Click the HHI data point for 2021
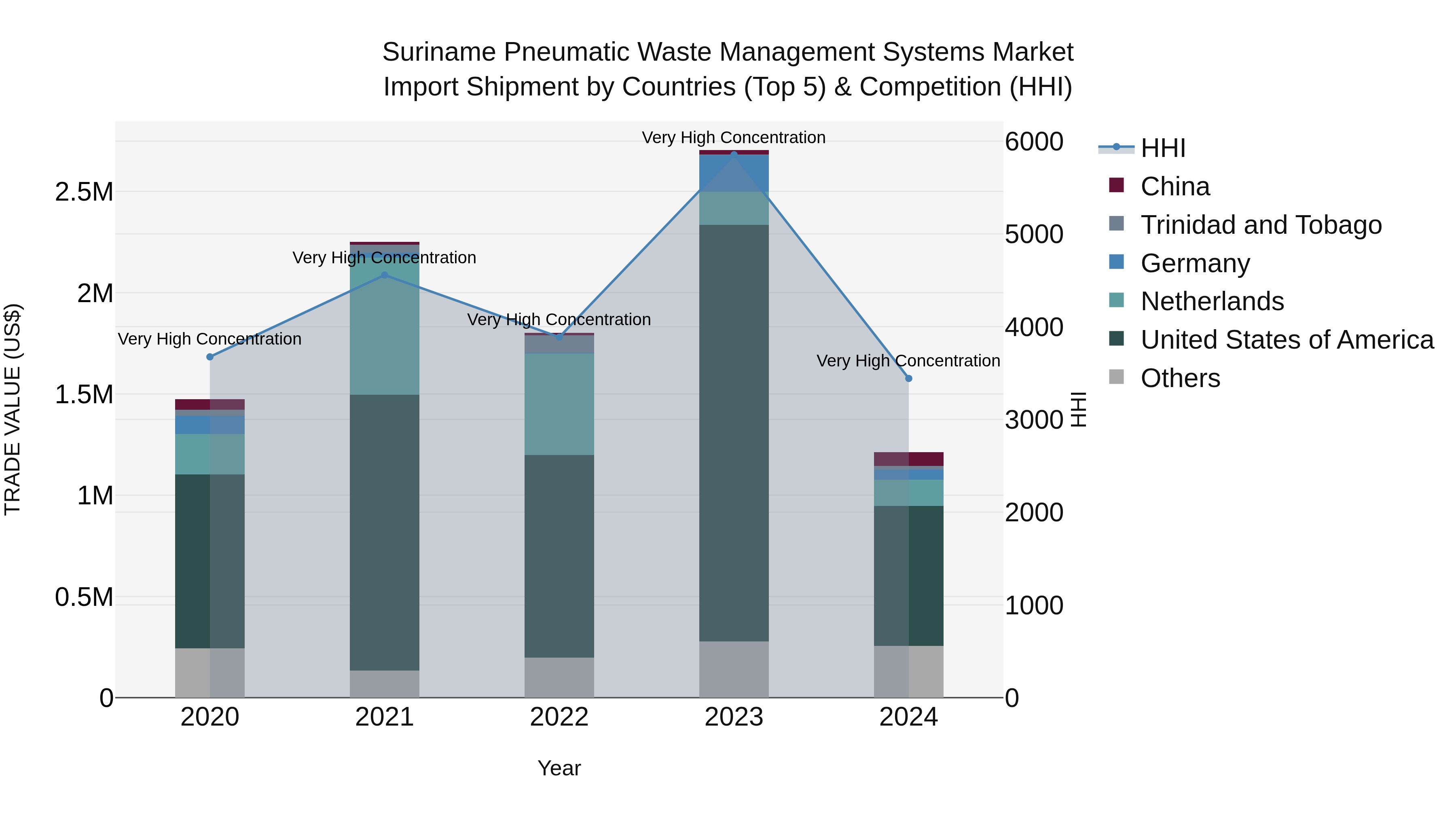This screenshot has width=1456, height=819. pyautogui.click(x=384, y=275)
